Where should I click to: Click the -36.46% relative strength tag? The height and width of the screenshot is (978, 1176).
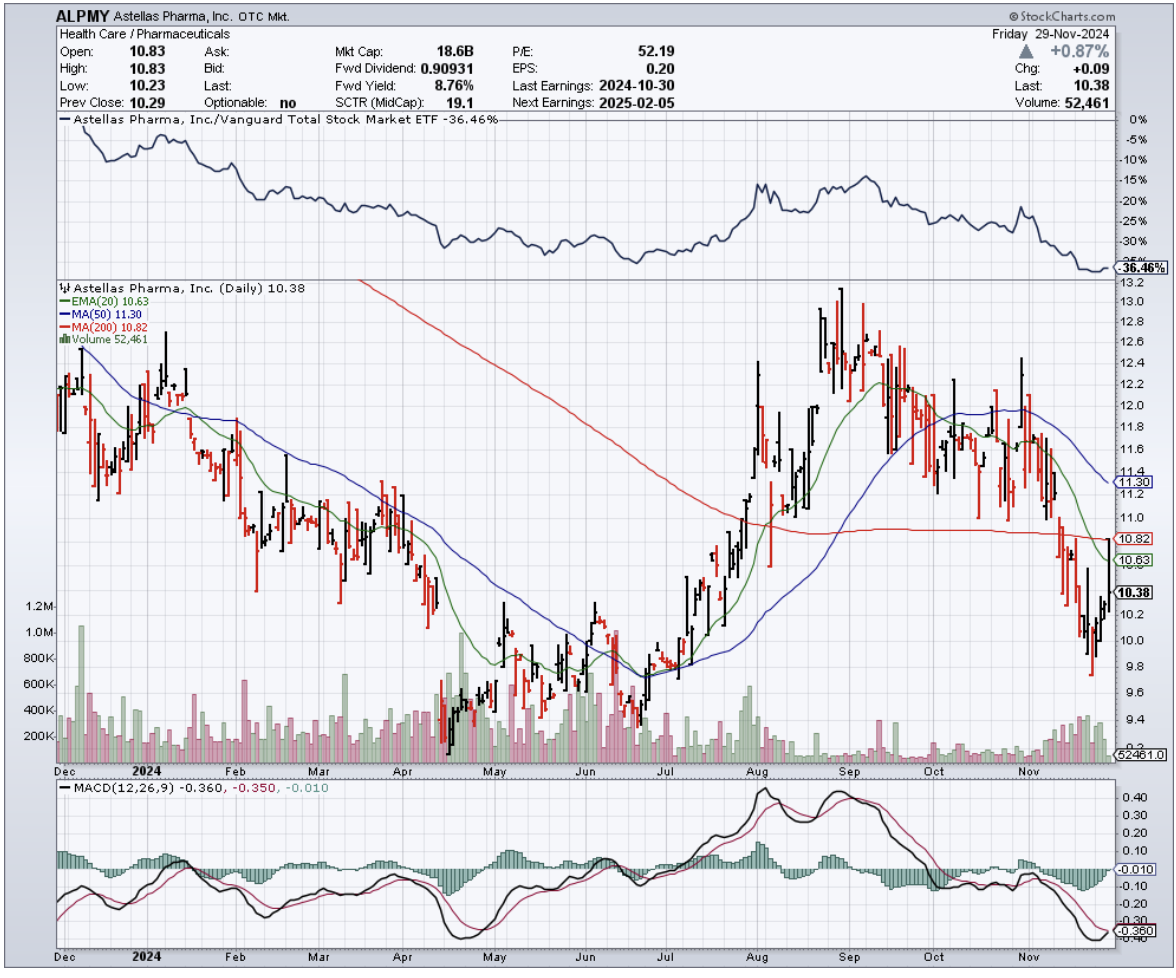(1141, 268)
